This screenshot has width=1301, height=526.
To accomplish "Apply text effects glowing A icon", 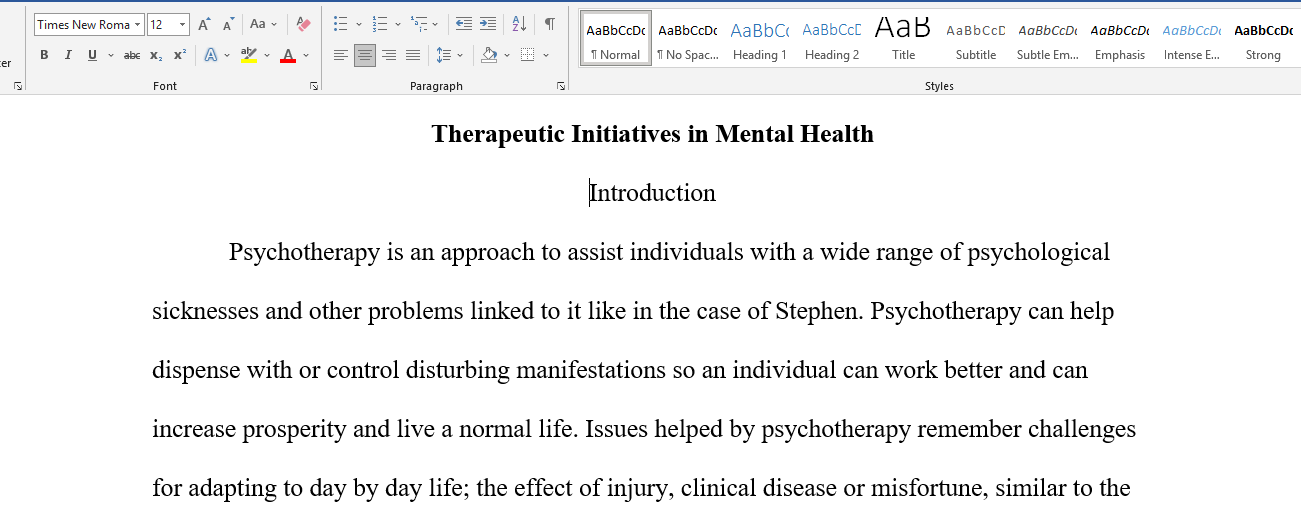I will [210, 55].
